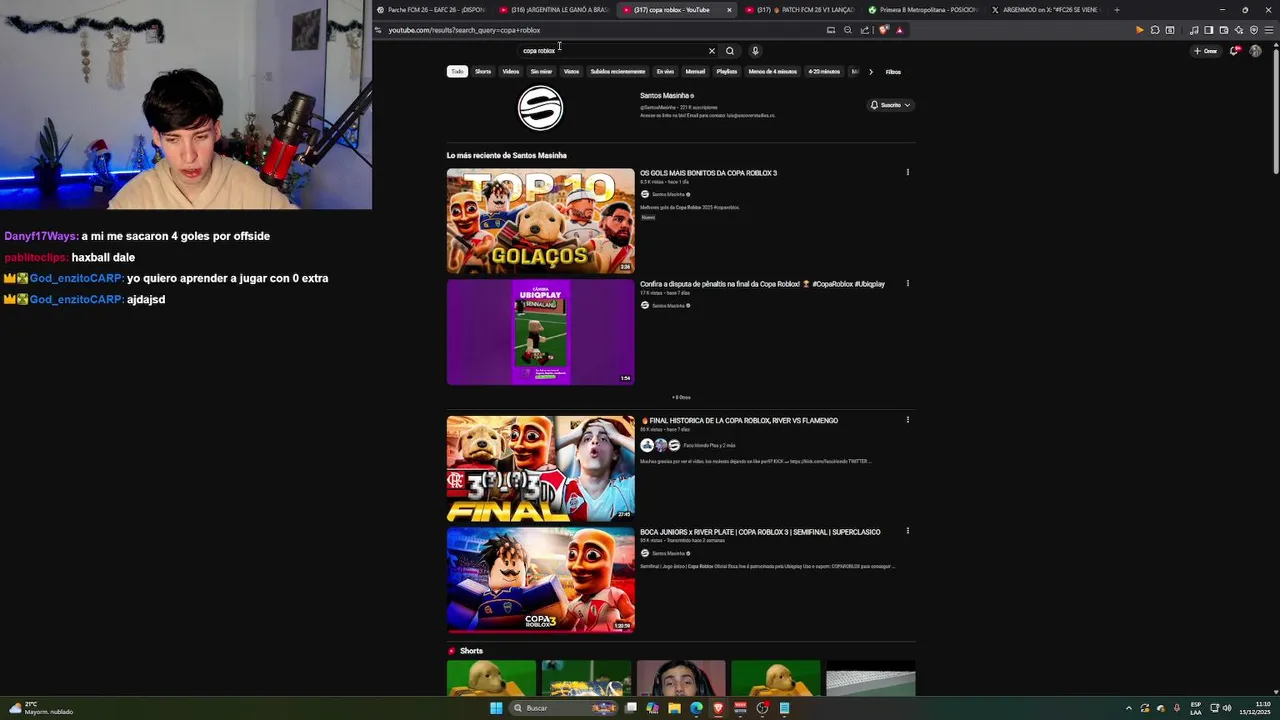Open options for FINAL HISTORICA video
Viewport: 1280px width, 720px height.
(908, 420)
